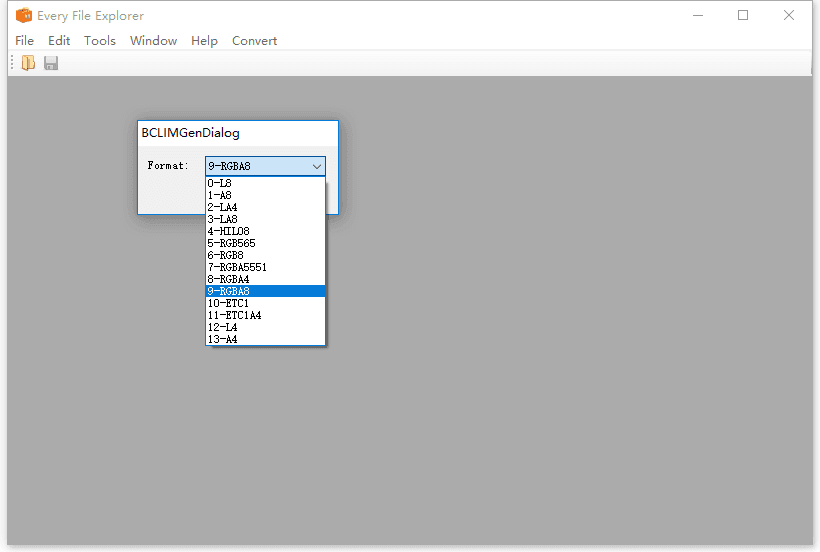Select the 1-A8 format option
Viewport: 820px width, 552px height.
[266, 195]
